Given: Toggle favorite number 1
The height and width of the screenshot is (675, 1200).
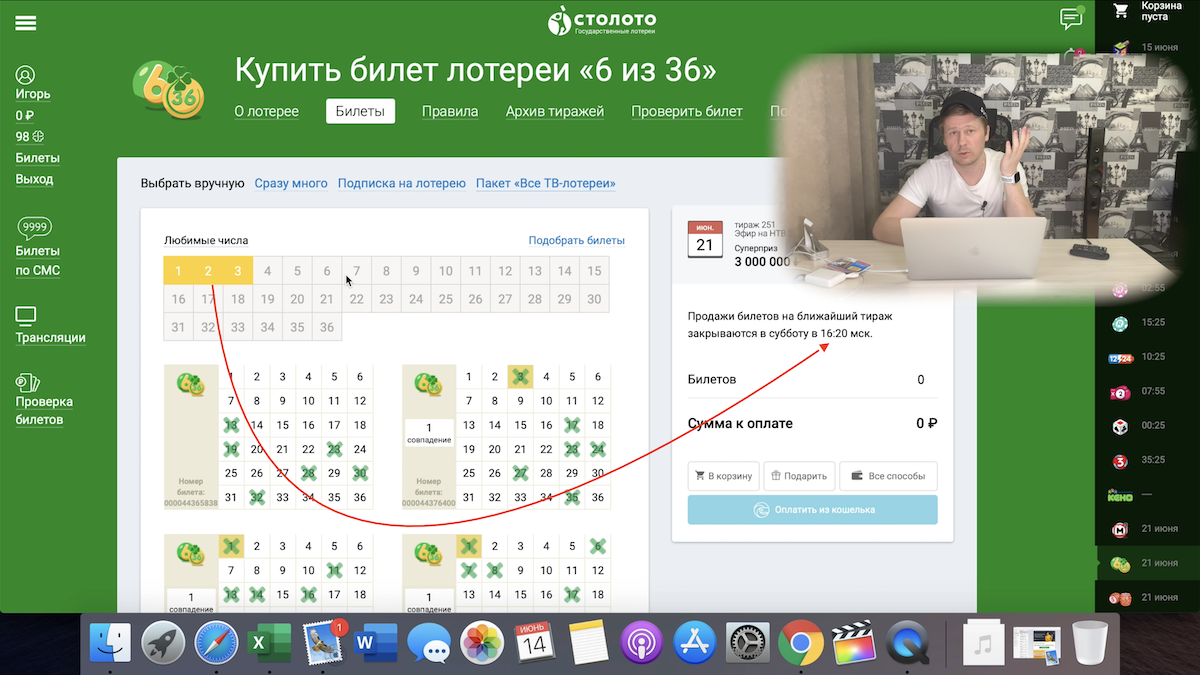Looking at the screenshot, I should (178, 271).
